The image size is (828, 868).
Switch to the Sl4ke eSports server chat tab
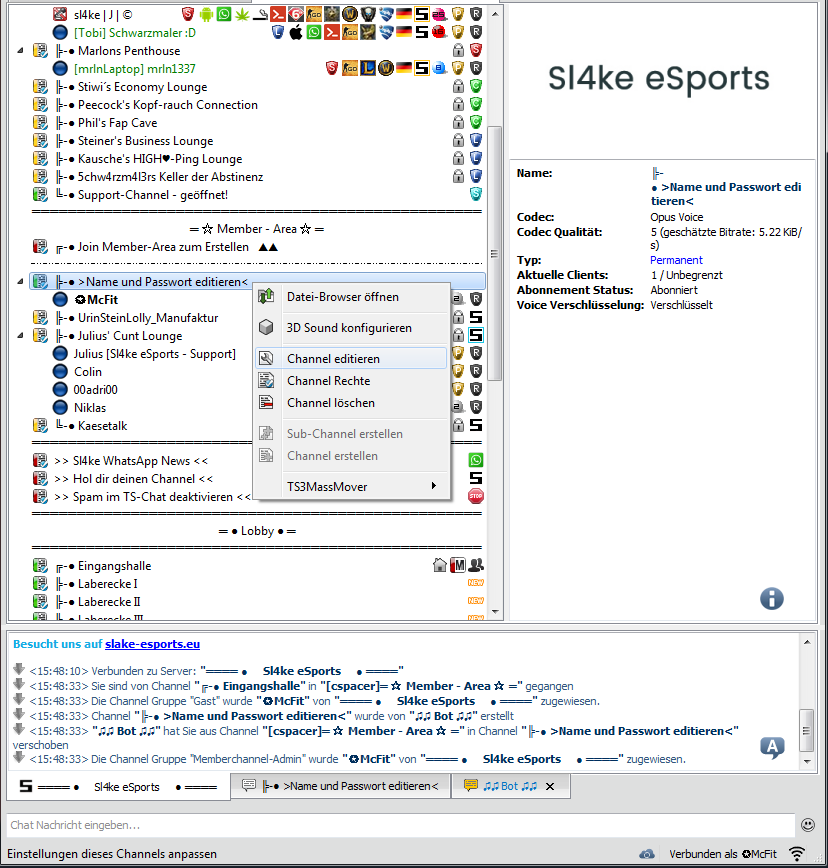pyautogui.click(x=118, y=787)
